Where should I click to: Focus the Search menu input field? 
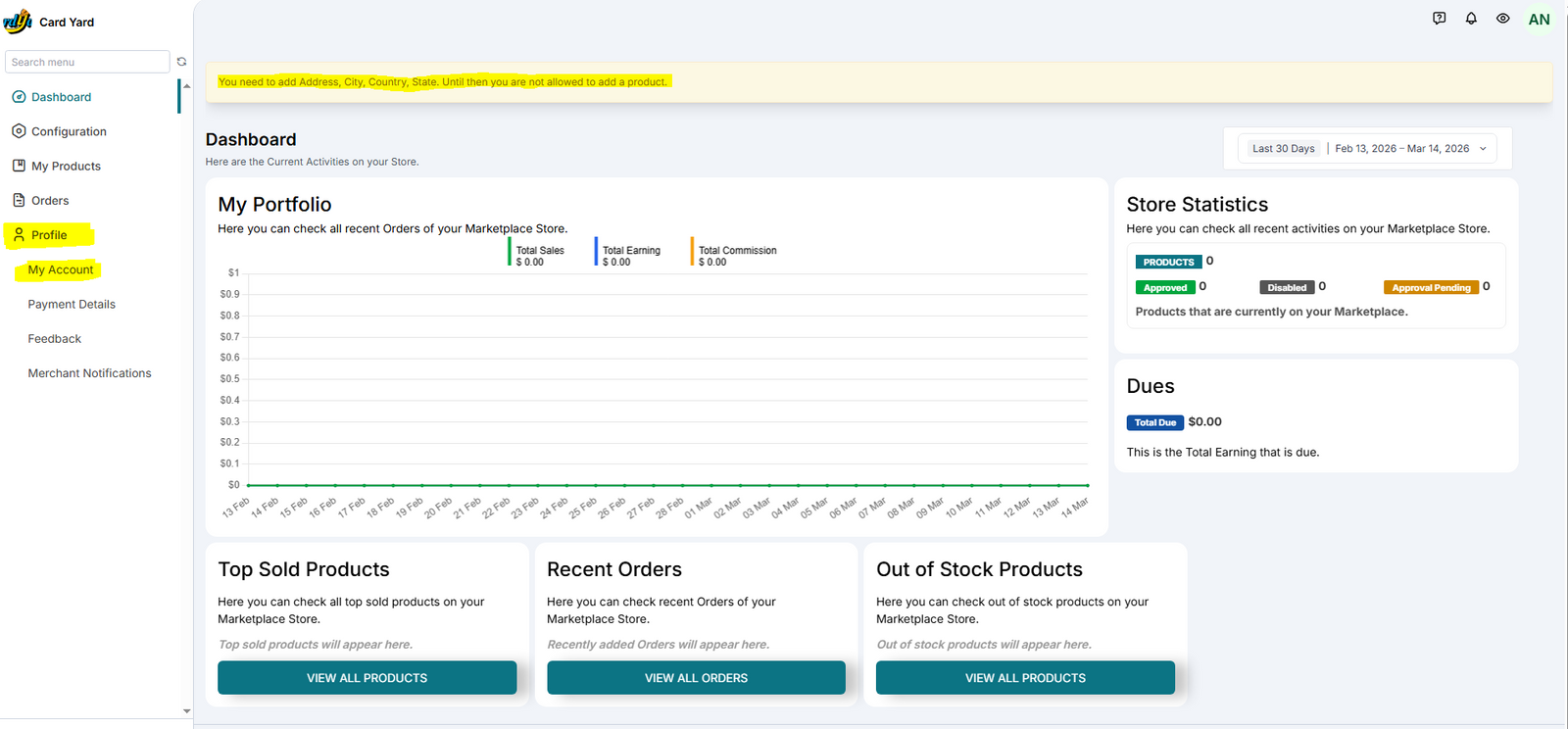(x=87, y=62)
